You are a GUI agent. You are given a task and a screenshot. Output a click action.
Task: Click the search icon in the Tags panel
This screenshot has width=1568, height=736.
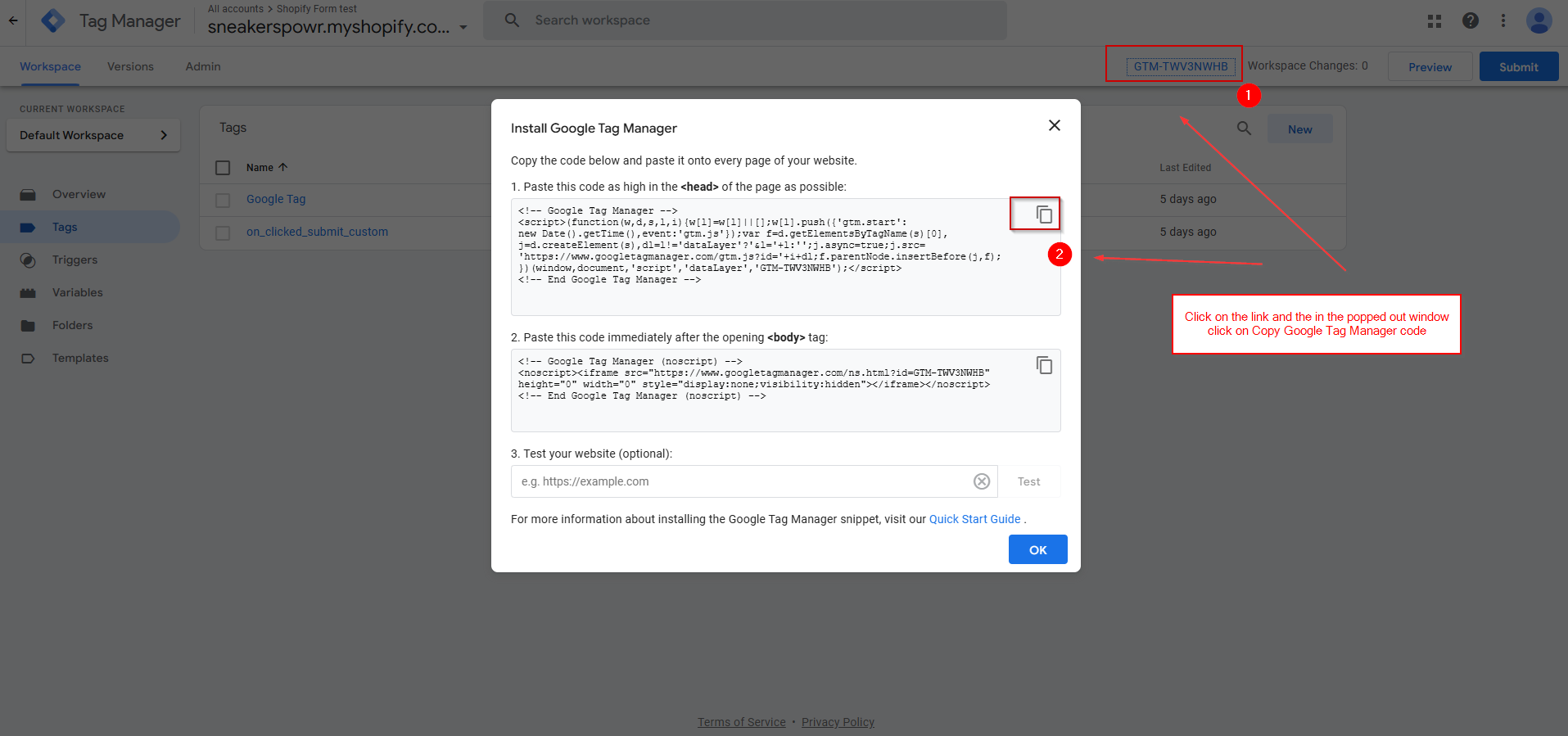(1244, 129)
